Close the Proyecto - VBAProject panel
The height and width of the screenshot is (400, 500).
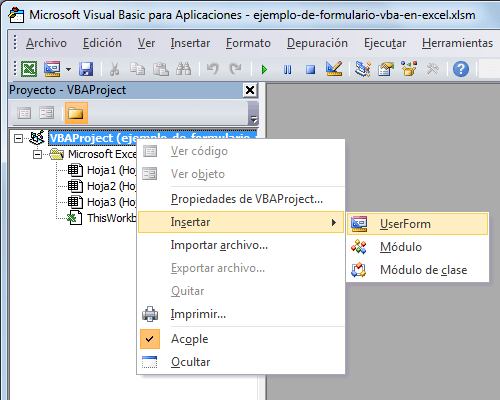coord(250,90)
